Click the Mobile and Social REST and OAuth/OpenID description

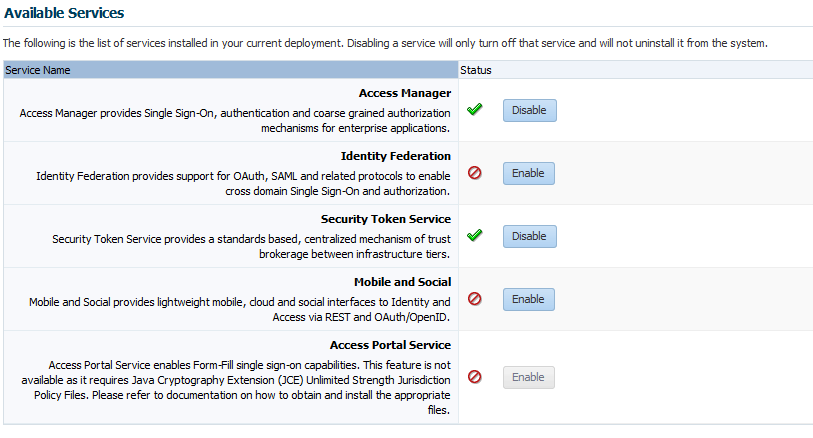point(240,309)
